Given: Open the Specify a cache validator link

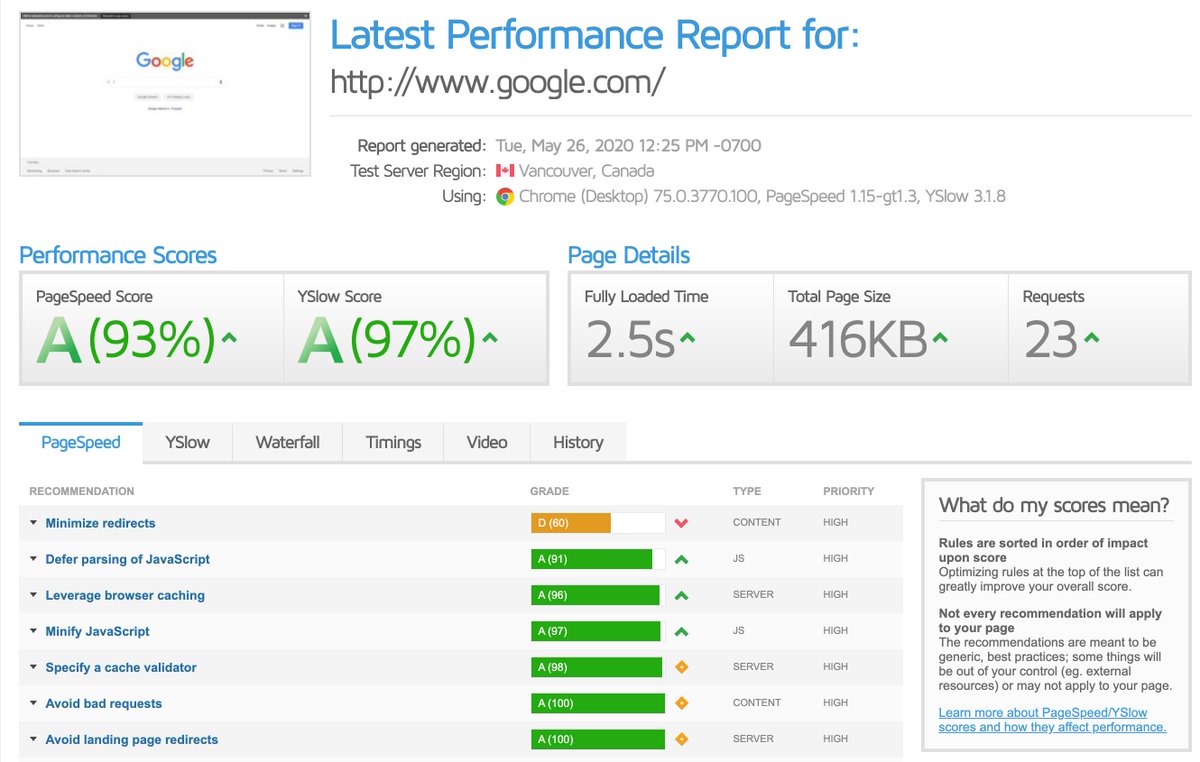Looking at the screenshot, I should 121,667.
